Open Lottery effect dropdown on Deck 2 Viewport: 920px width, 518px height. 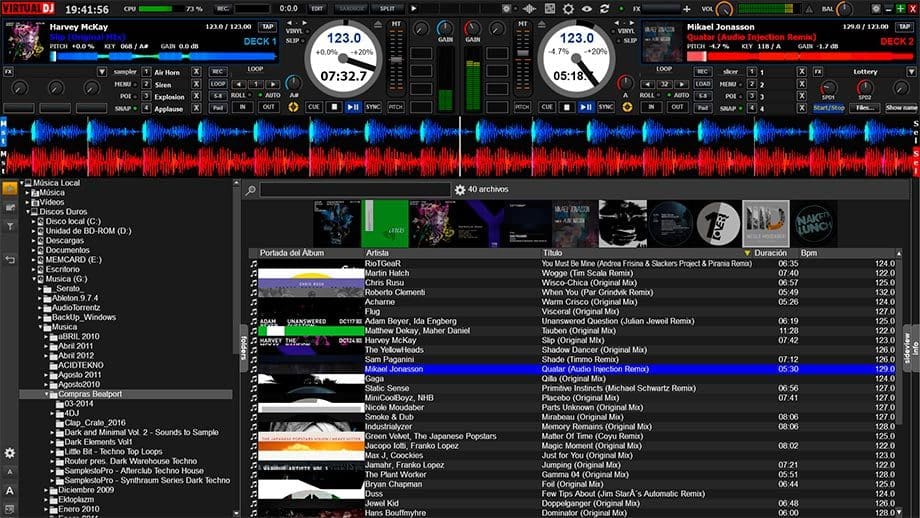click(911, 72)
